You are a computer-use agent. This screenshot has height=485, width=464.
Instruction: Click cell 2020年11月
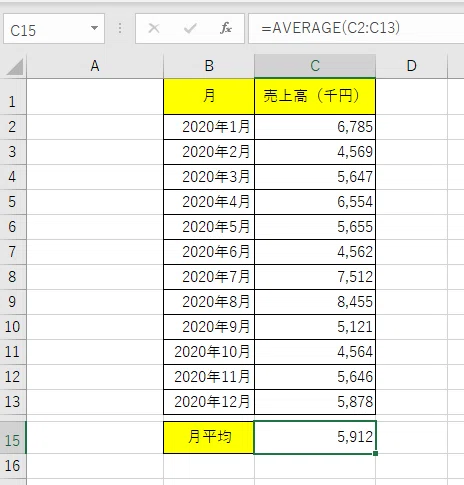pyautogui.click(x=209, y=377)
